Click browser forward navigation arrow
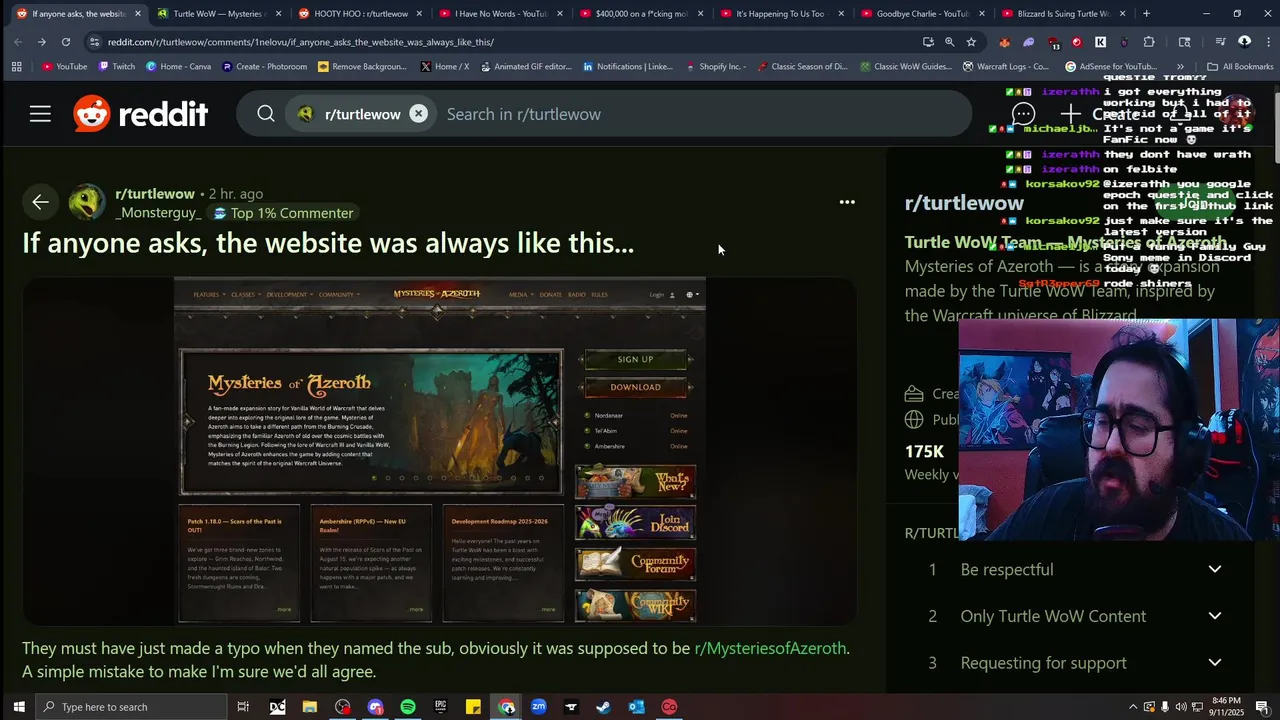 coord(42,42)
